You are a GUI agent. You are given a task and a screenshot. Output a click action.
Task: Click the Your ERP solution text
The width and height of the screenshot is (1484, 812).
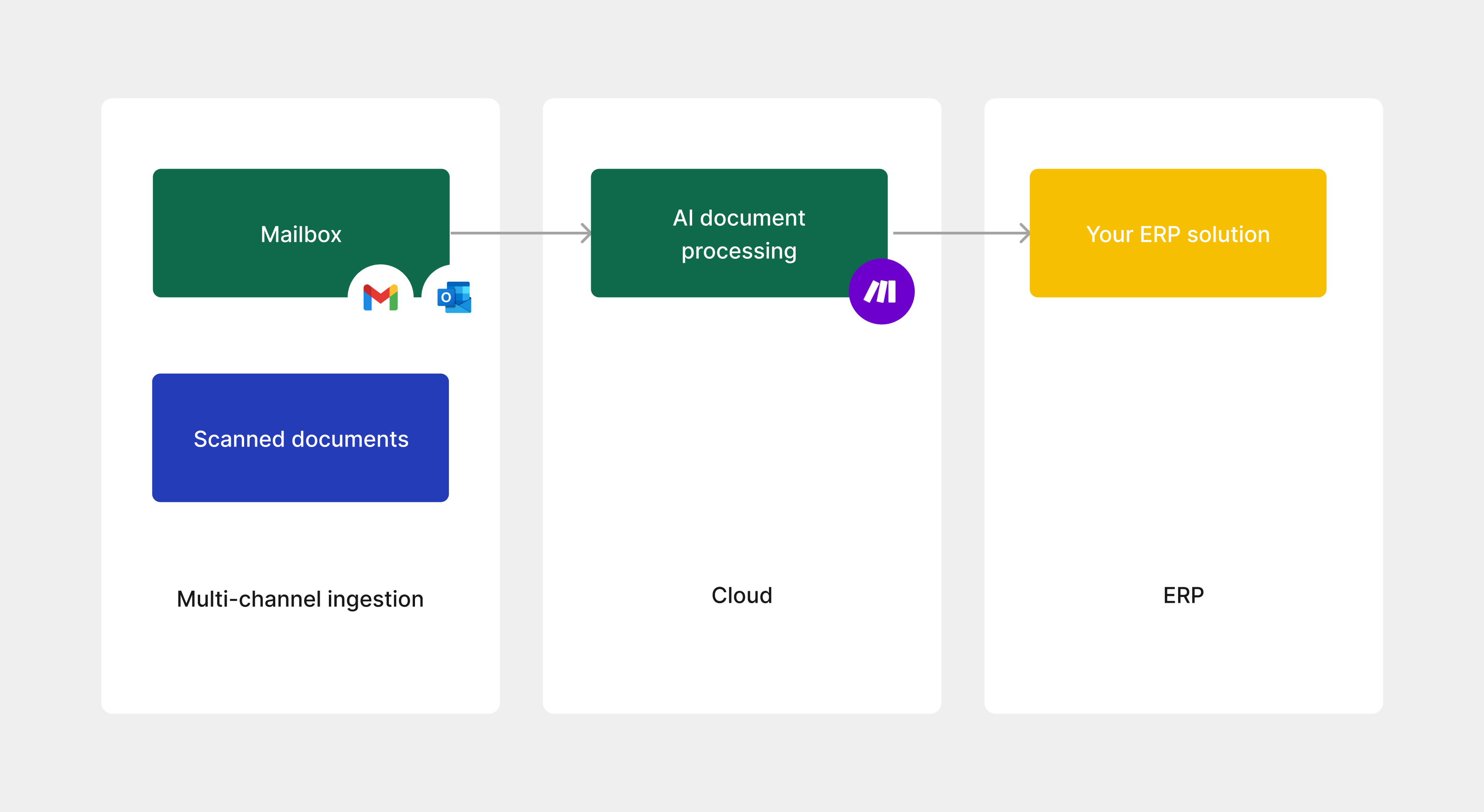pyautogui.click(x=1178, y=234)
